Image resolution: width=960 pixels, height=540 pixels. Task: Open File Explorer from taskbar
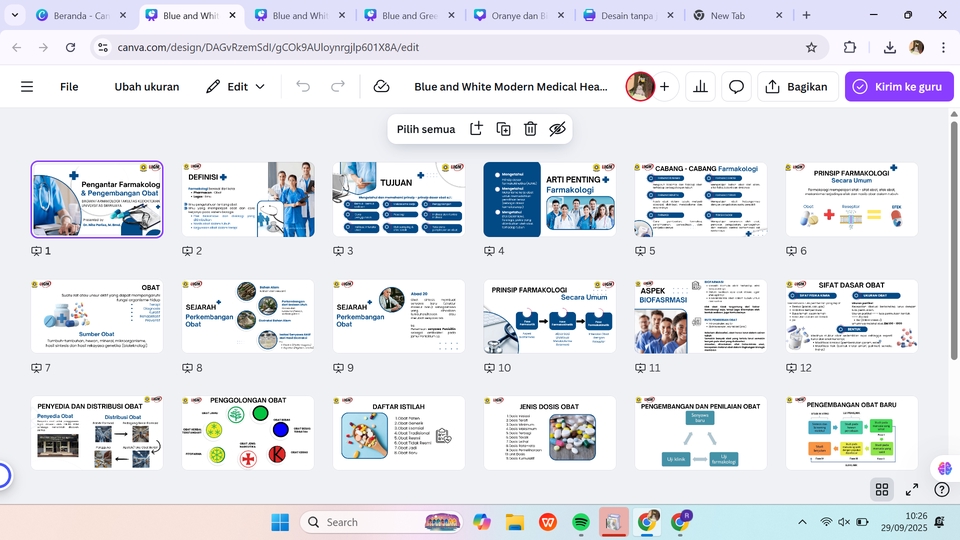pos(514,522)
